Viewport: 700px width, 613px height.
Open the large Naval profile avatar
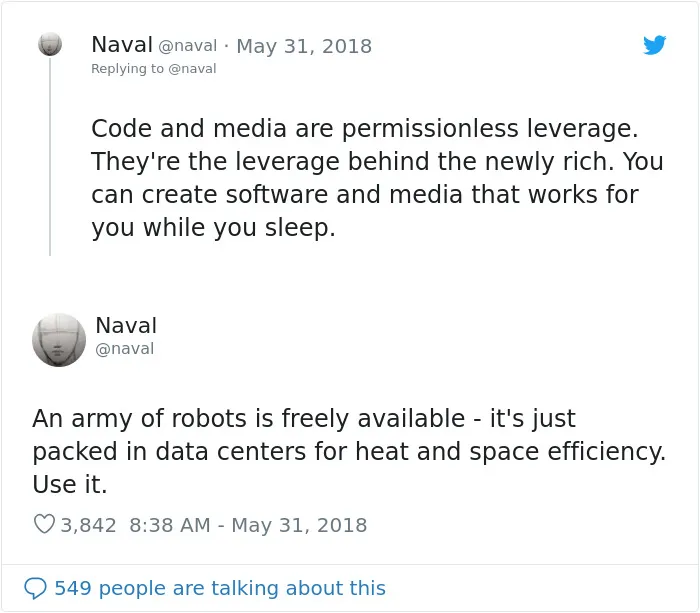(59, 340)
